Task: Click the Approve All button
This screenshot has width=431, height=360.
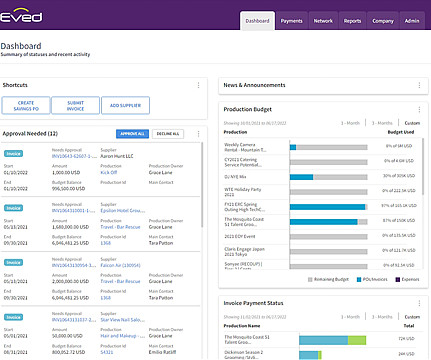Action: click(x=132, y=134)
